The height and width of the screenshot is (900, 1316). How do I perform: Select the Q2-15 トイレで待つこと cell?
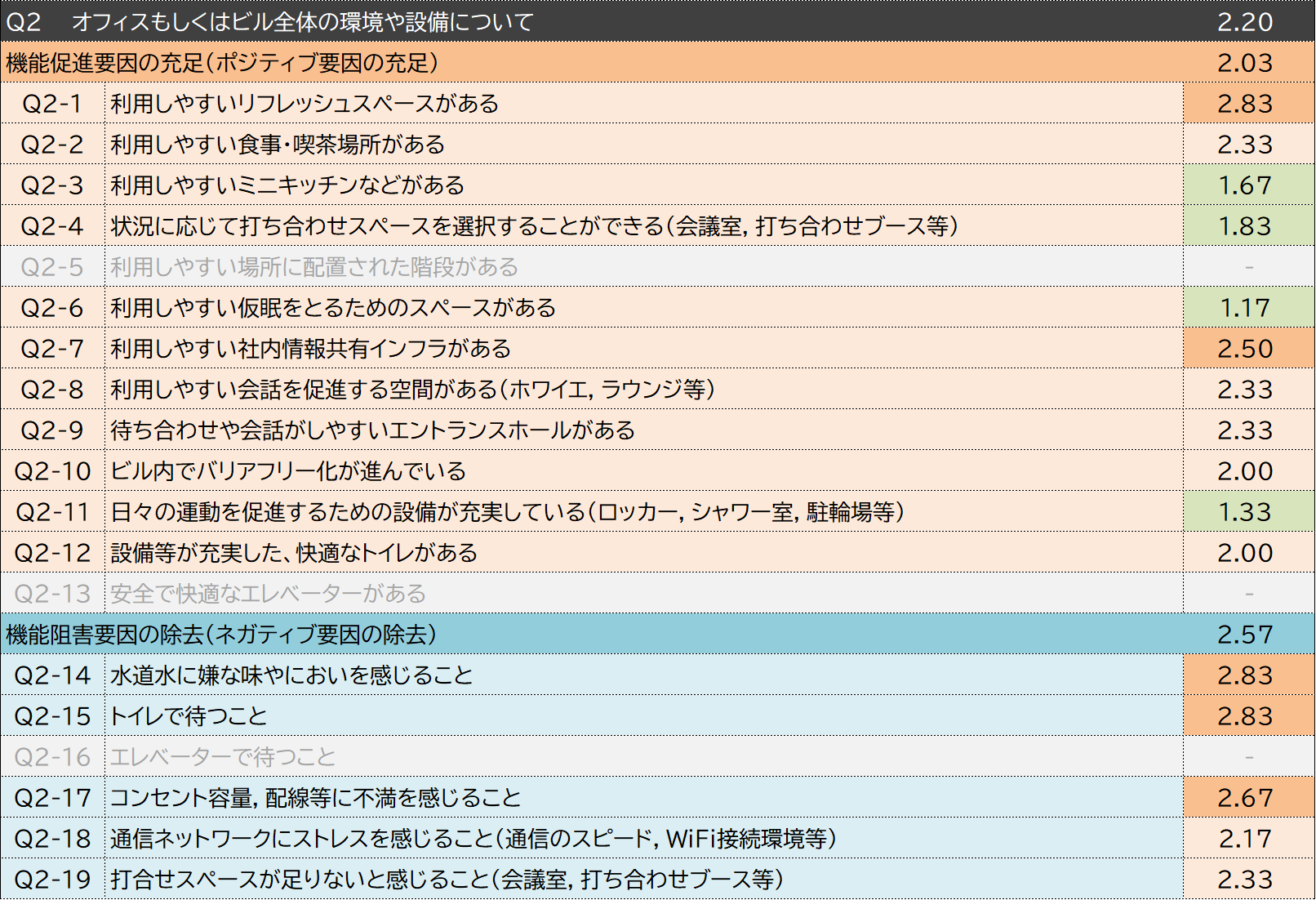click(x=189, y=716)
